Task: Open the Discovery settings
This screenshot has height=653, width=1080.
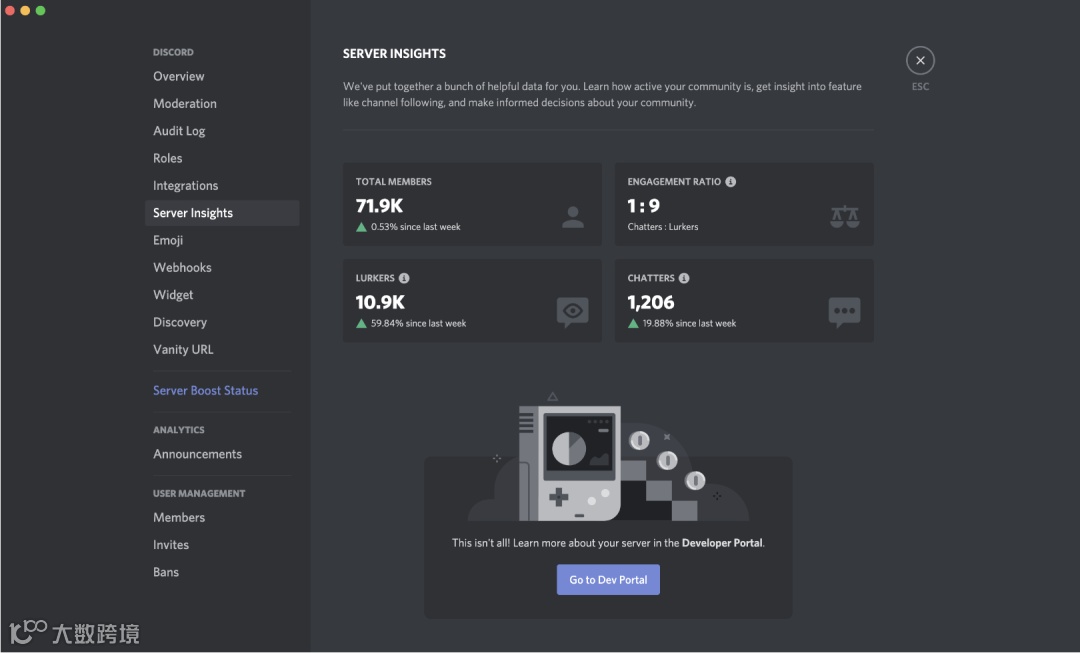Action: click(x=180, y=322)
